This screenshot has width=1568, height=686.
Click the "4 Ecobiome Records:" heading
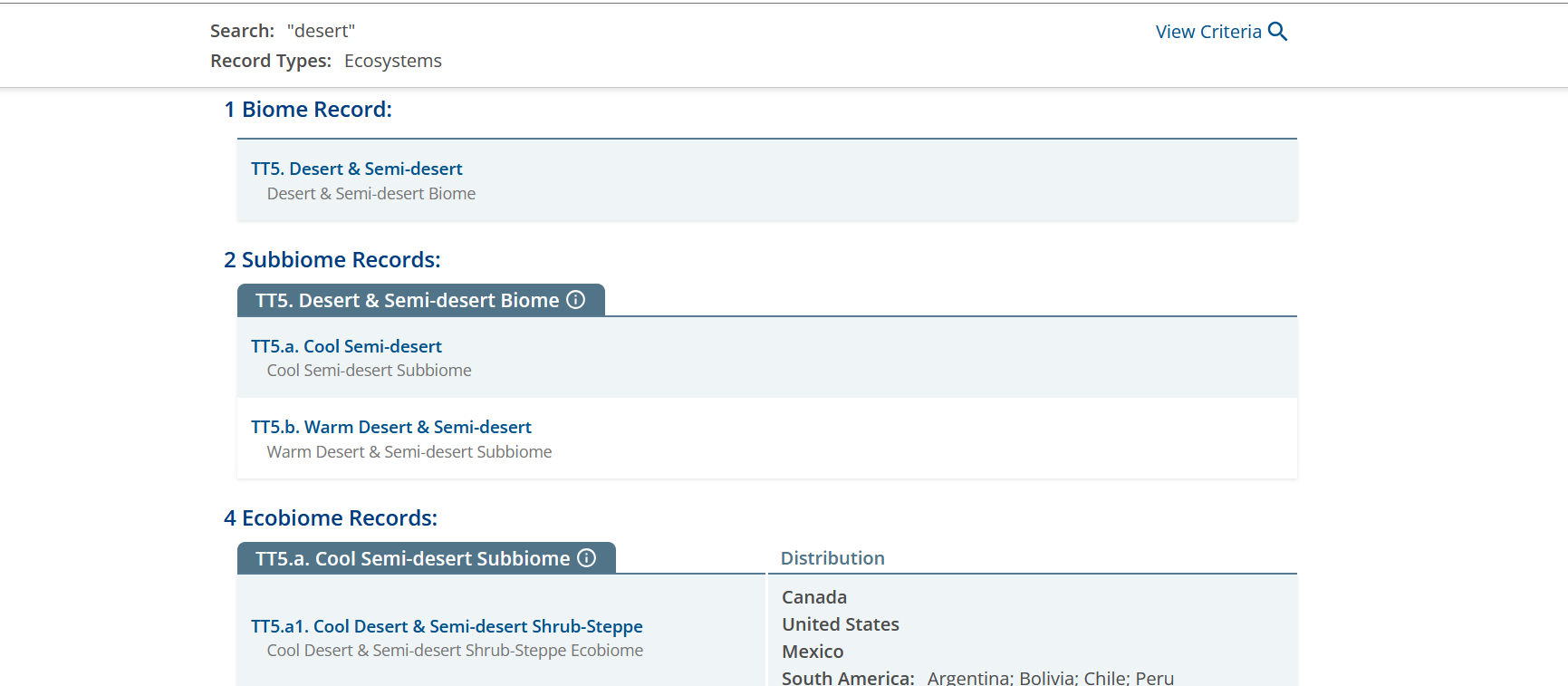[x=331, y=518]
